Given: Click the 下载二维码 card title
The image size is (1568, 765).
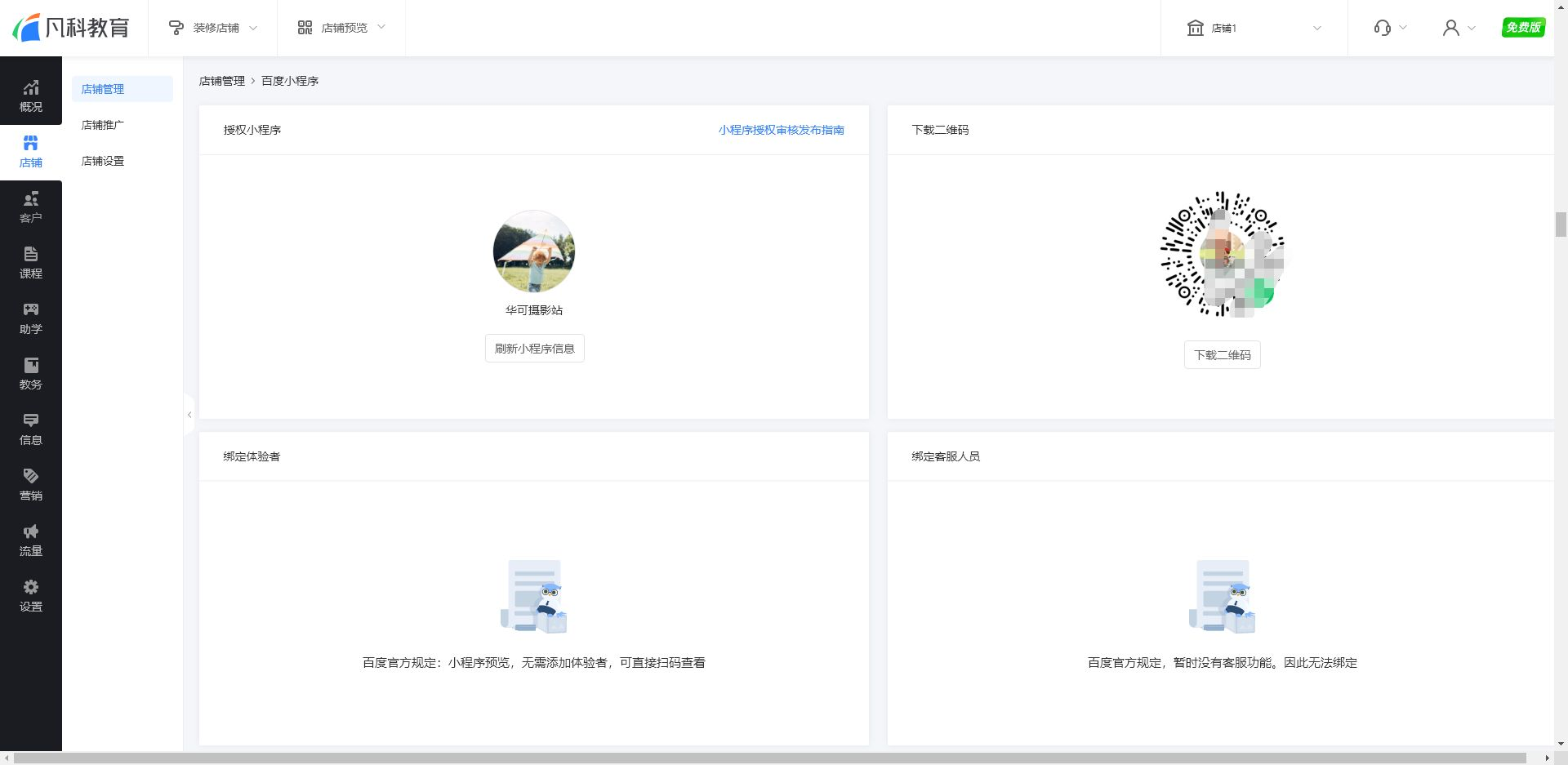Looking at the screenshot, I should tap(940, 130).
